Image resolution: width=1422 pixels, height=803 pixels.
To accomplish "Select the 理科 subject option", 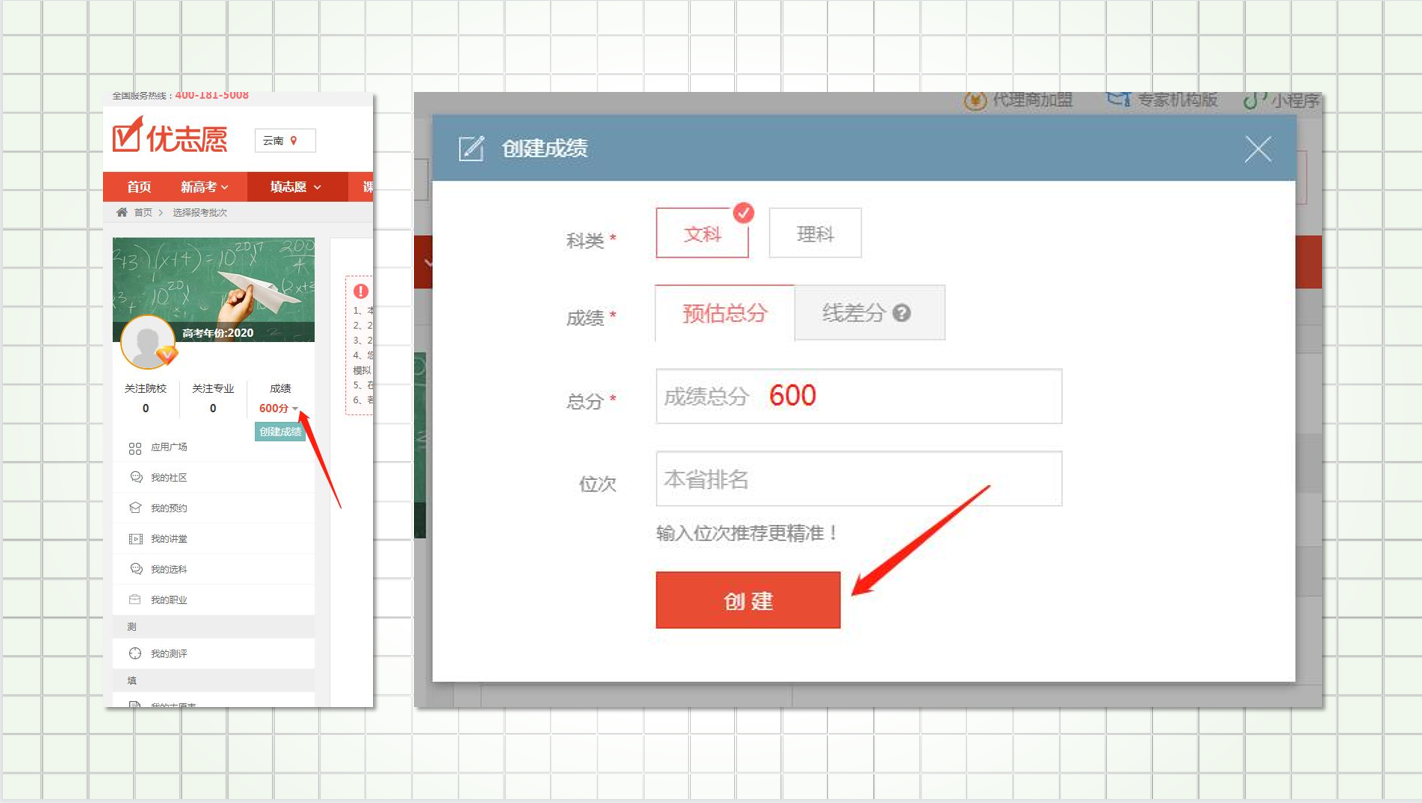I will 815,234.
